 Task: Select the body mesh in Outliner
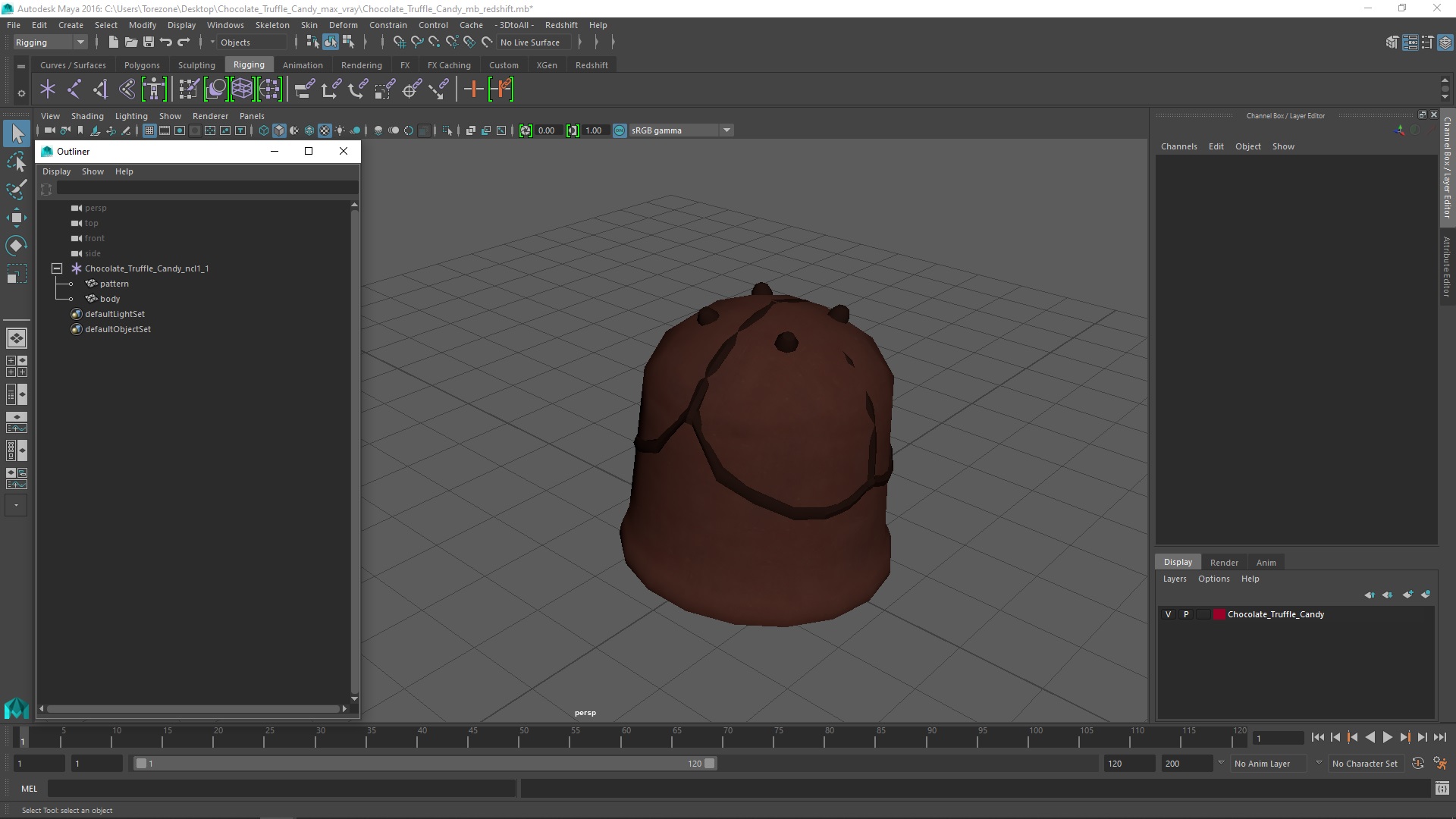coord(110,299)
